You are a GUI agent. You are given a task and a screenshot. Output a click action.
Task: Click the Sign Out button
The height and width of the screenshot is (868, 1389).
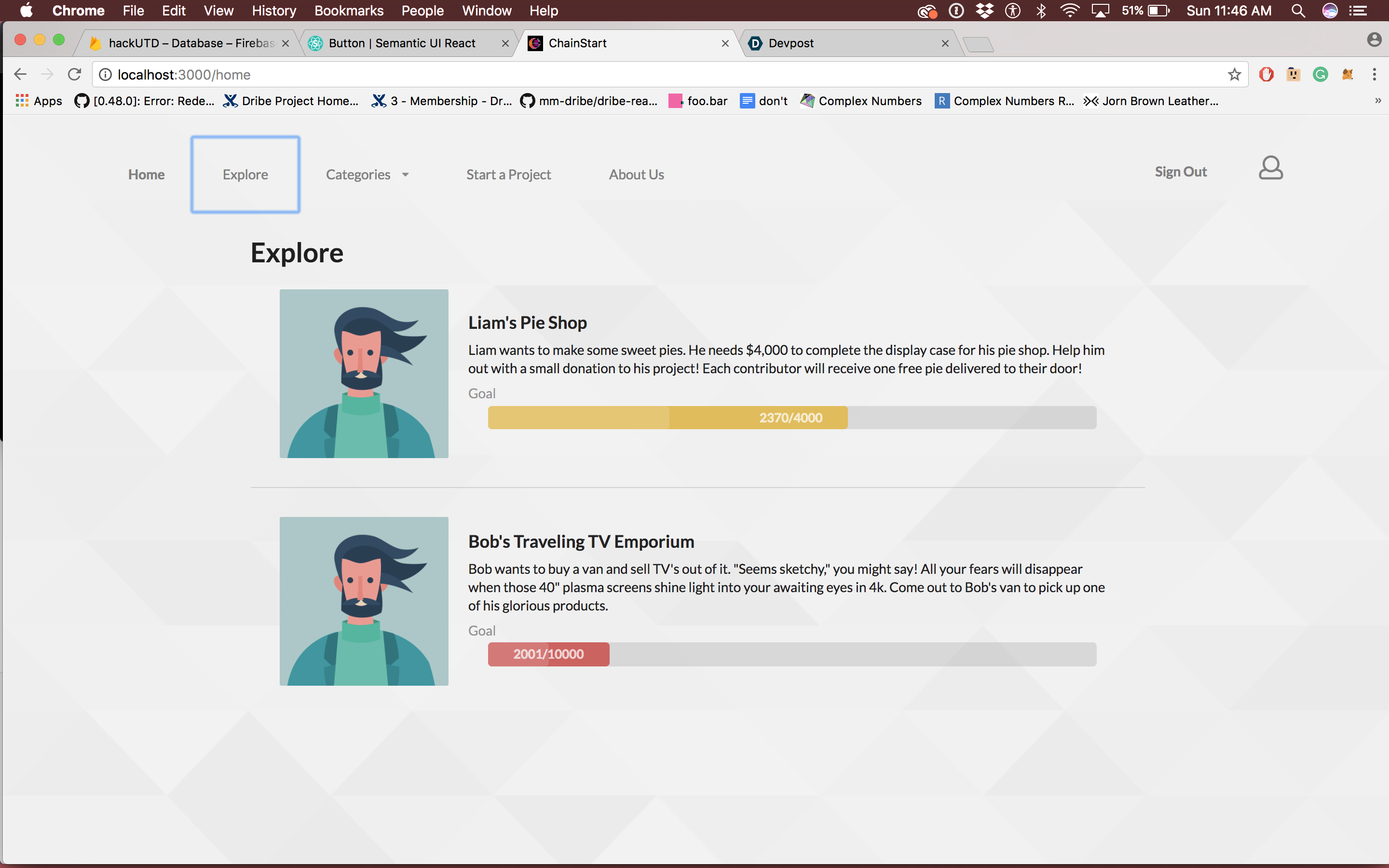tap(1180, 172)
